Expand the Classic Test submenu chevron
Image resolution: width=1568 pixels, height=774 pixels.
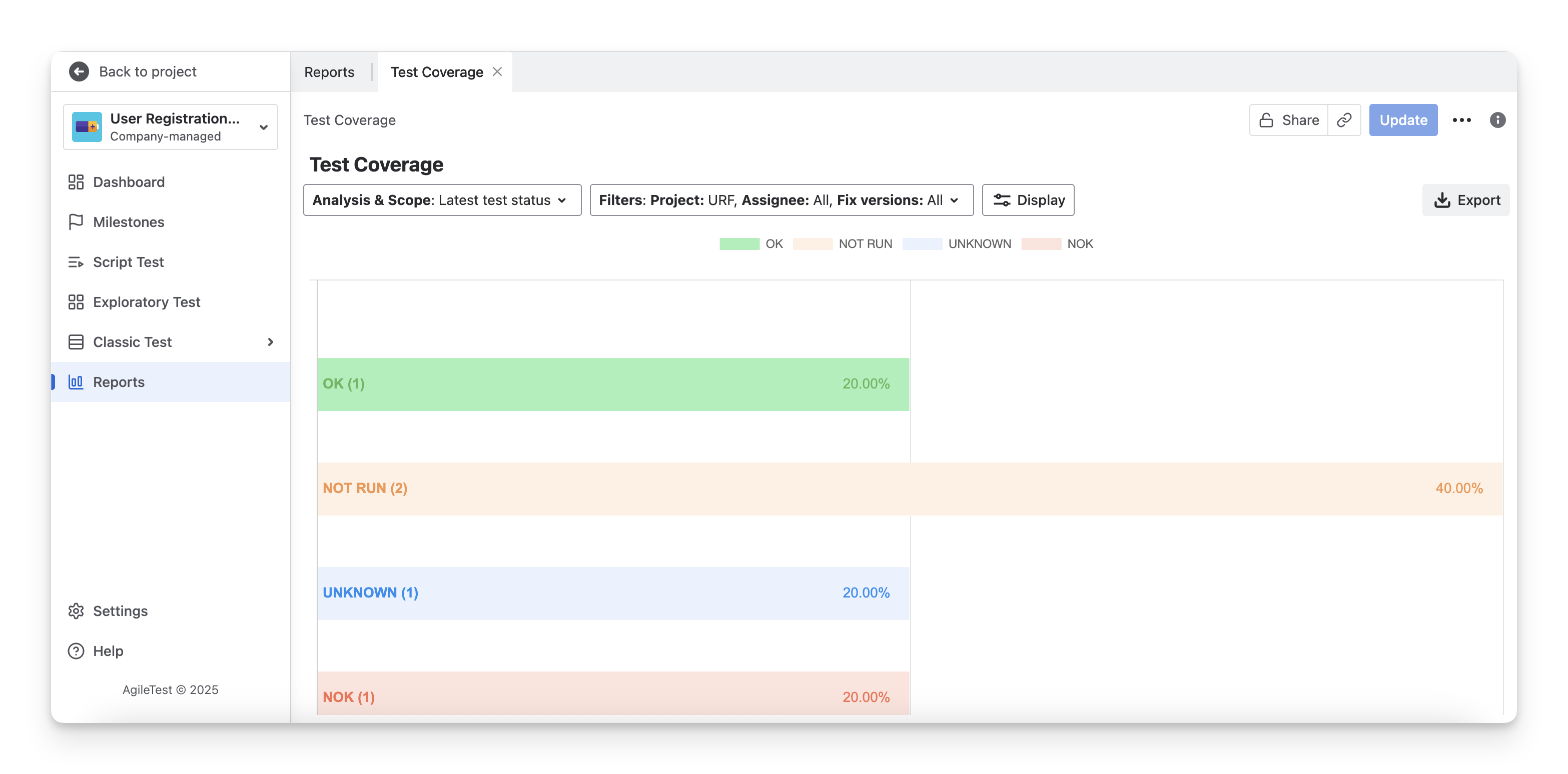[x=270, y=342]
